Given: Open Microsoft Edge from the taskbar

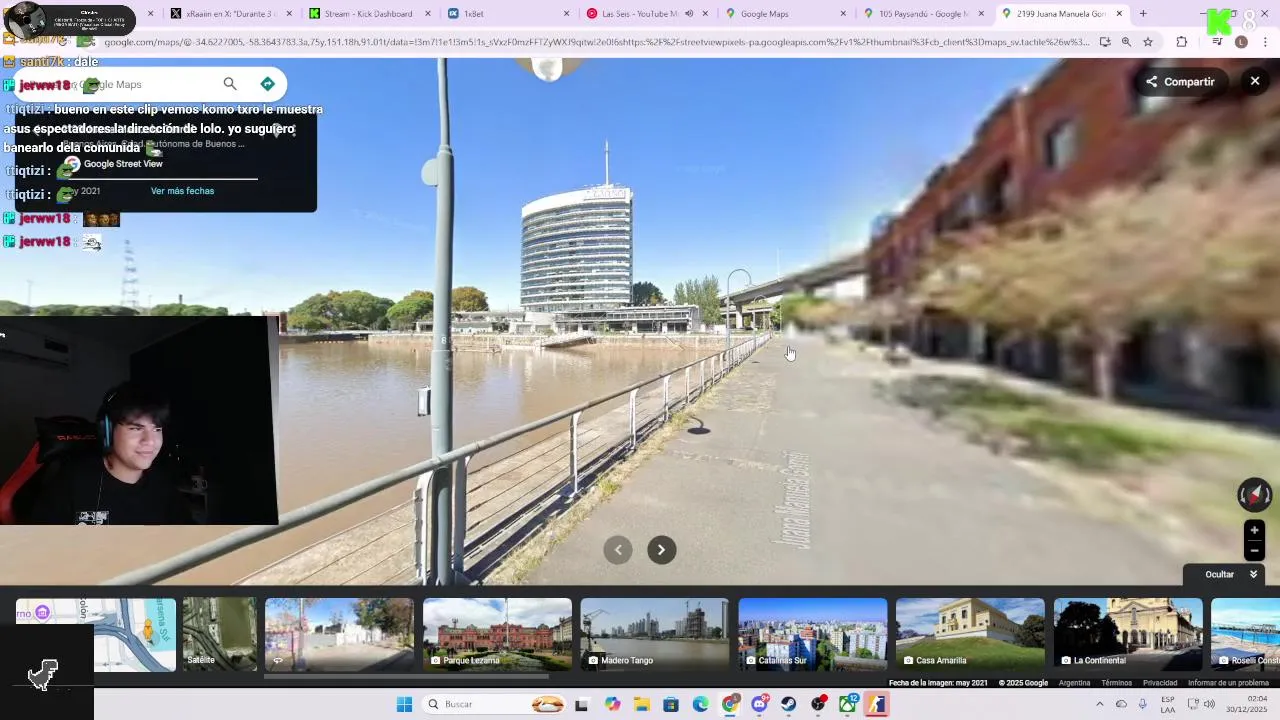Looking at the screenshot, I should (x=701, y=704).
